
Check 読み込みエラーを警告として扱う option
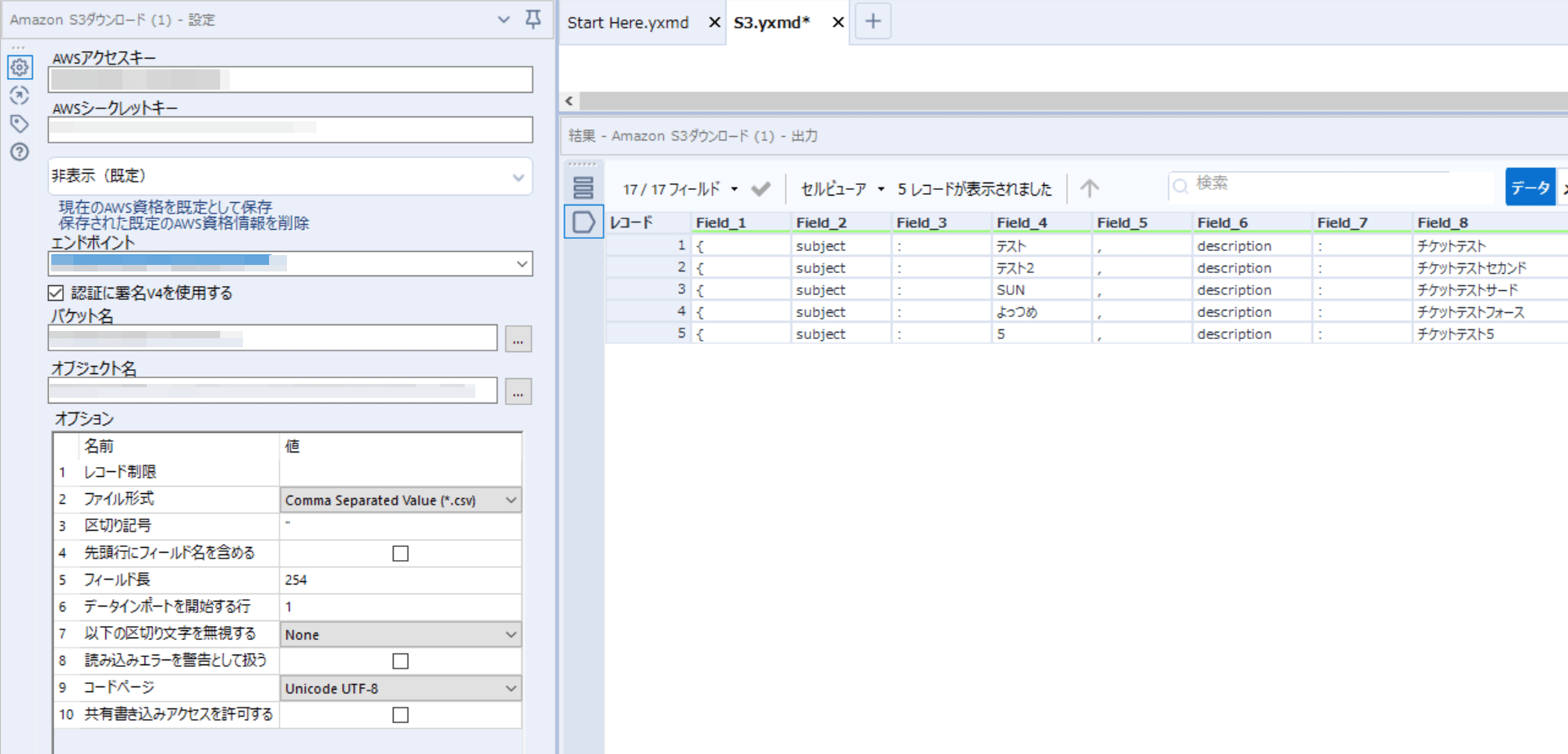point(400,660)
